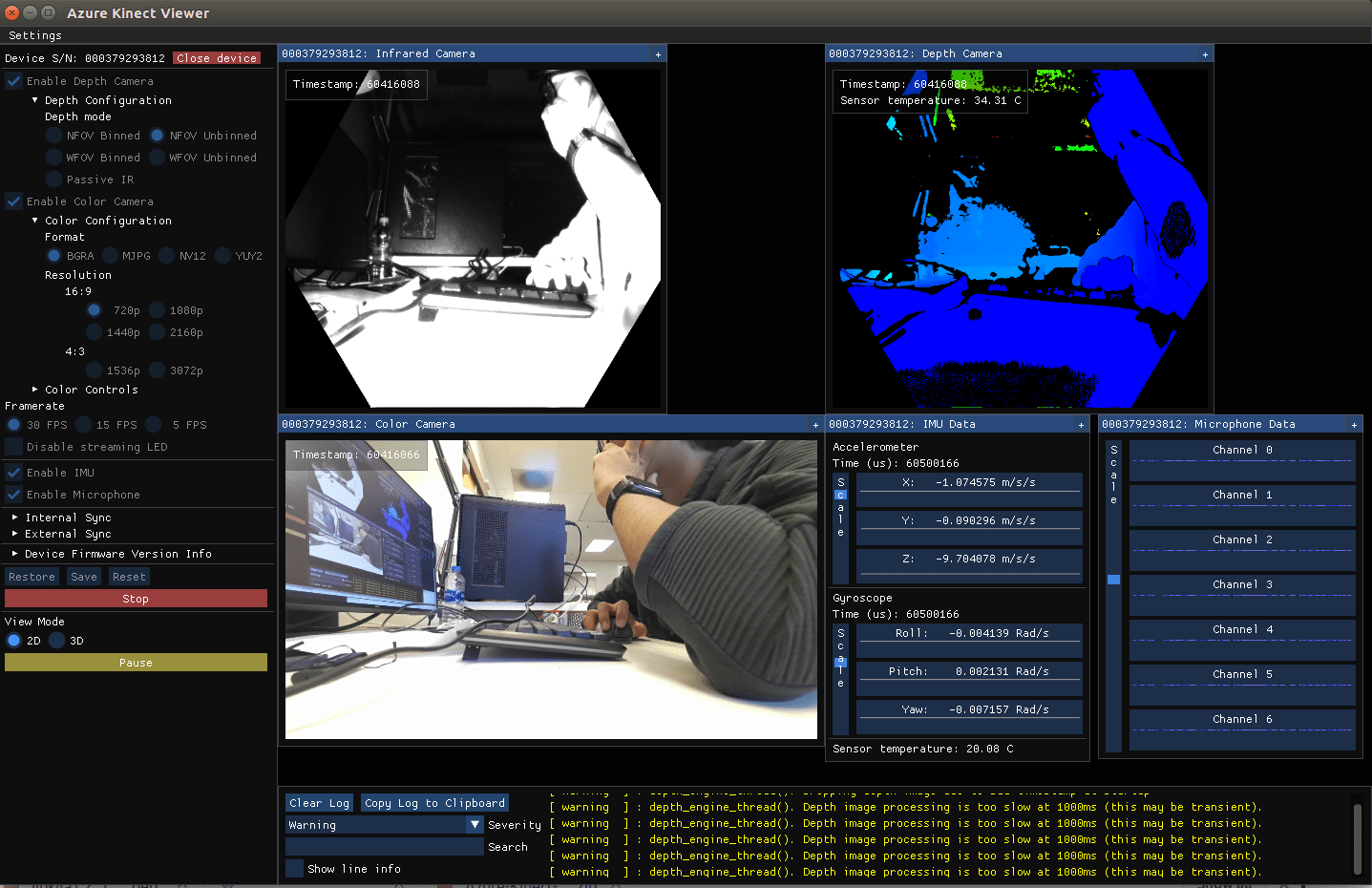Click the Infrared Camera panel title bar
This screenshot has width=1372, height=888.
[x=472, y=54]
